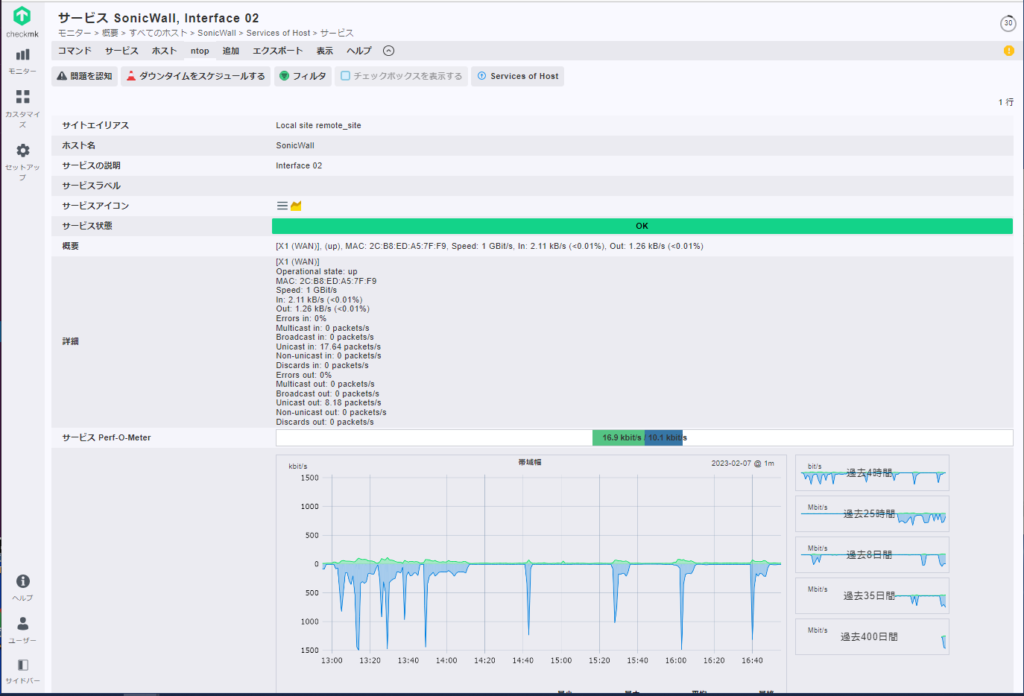The image size is (1024, 696).
Task: Click the Services of Host button
Action: pyautogui.click(x=518, y=76)
